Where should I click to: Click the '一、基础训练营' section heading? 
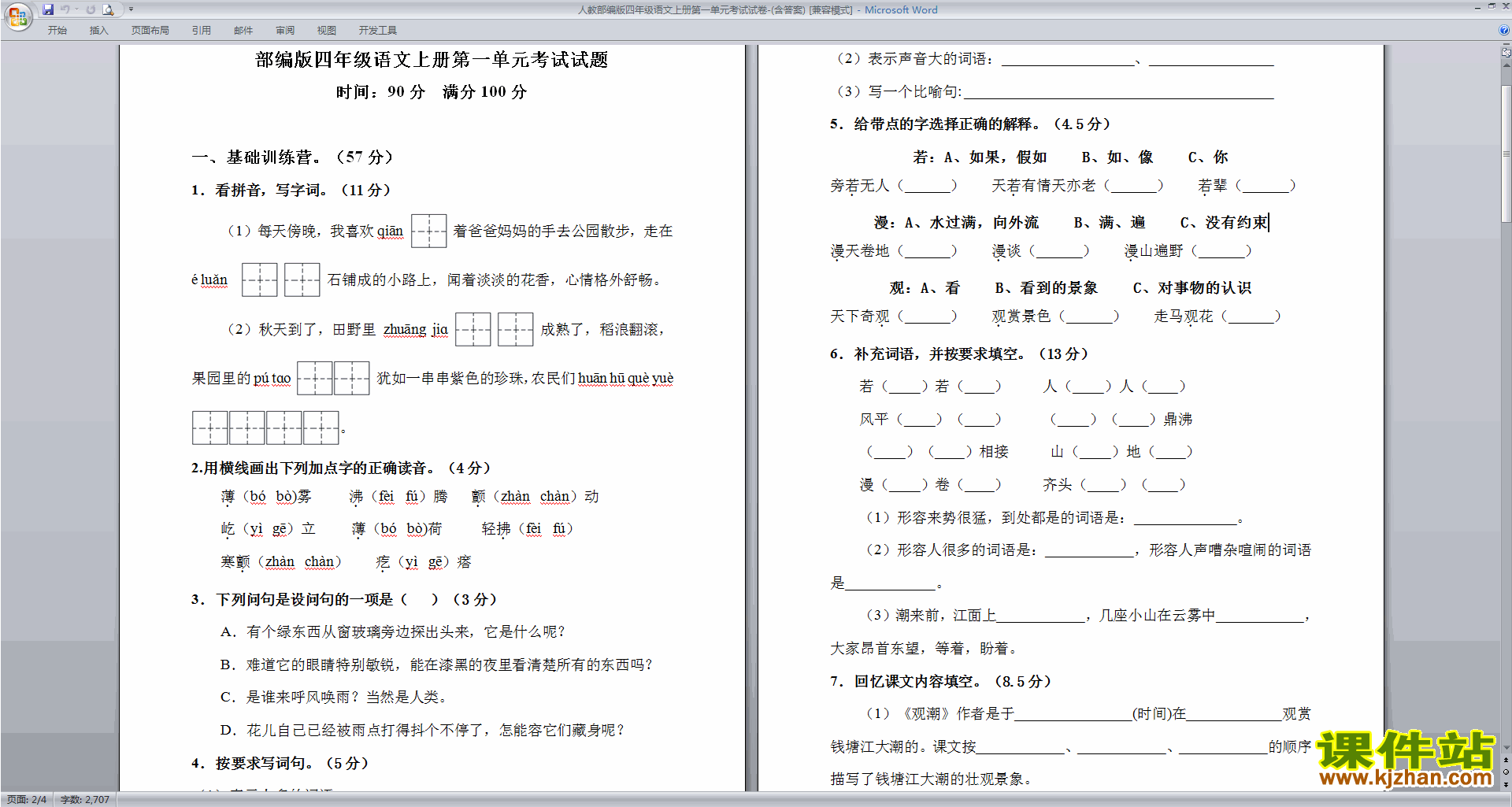coord(292,157)
